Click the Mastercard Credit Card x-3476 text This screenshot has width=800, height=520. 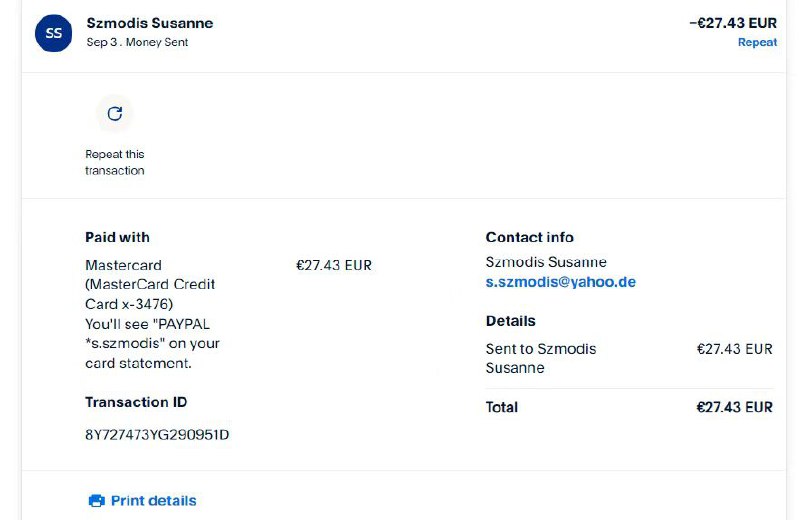pos(150,285)
